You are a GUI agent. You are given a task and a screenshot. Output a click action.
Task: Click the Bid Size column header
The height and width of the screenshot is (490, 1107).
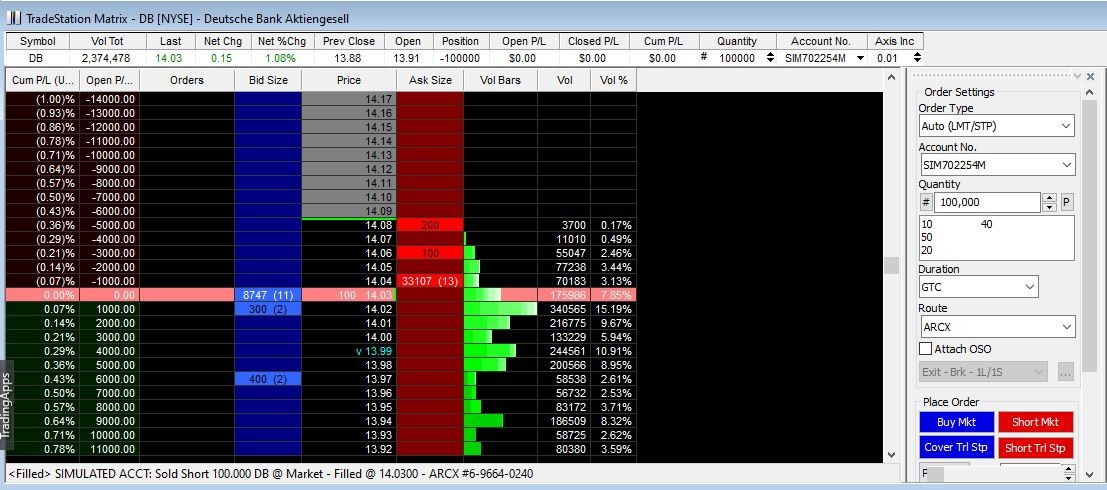[x=268, y=80]
